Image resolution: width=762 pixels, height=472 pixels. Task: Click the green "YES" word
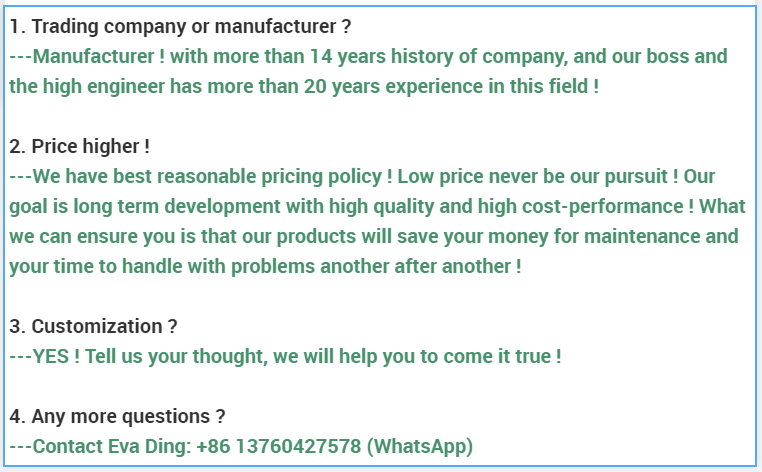[x=50, y=356]
